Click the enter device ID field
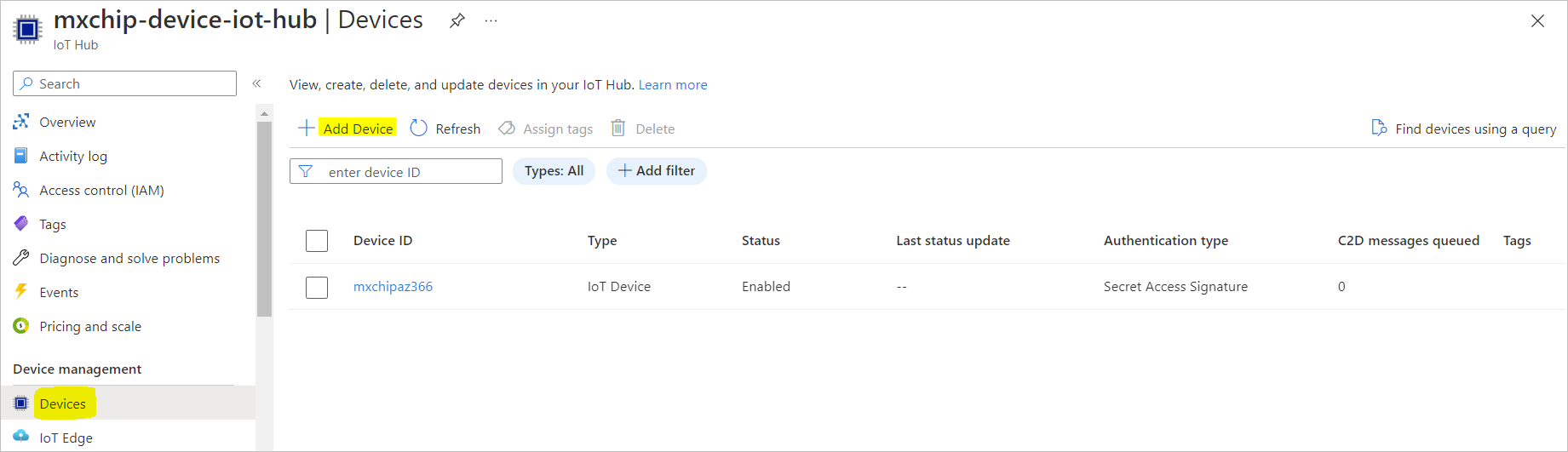Screen dimensions: 1568x452 (x=396, y=171)
